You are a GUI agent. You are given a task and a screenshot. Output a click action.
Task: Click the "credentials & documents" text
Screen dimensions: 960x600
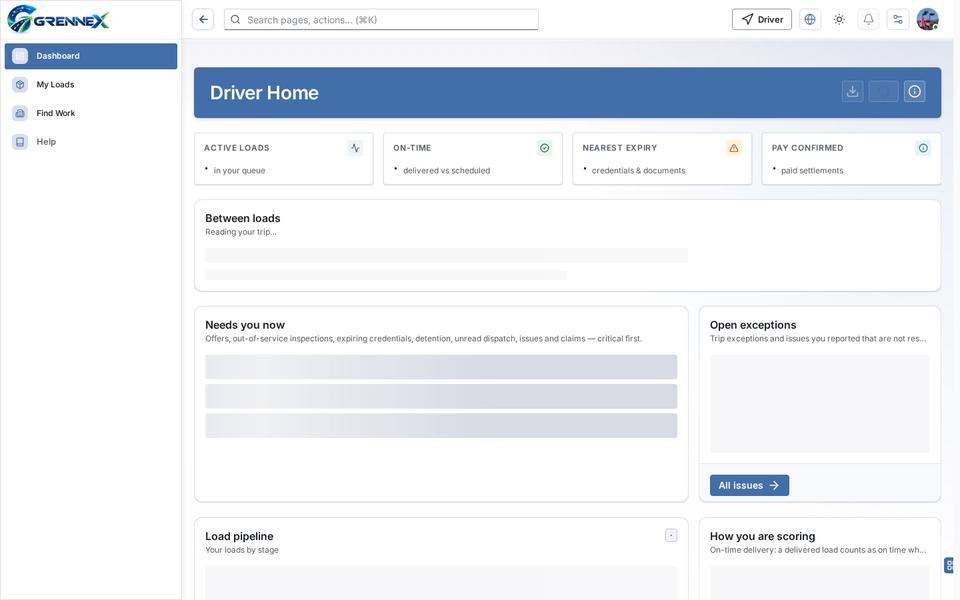(639, 171)
